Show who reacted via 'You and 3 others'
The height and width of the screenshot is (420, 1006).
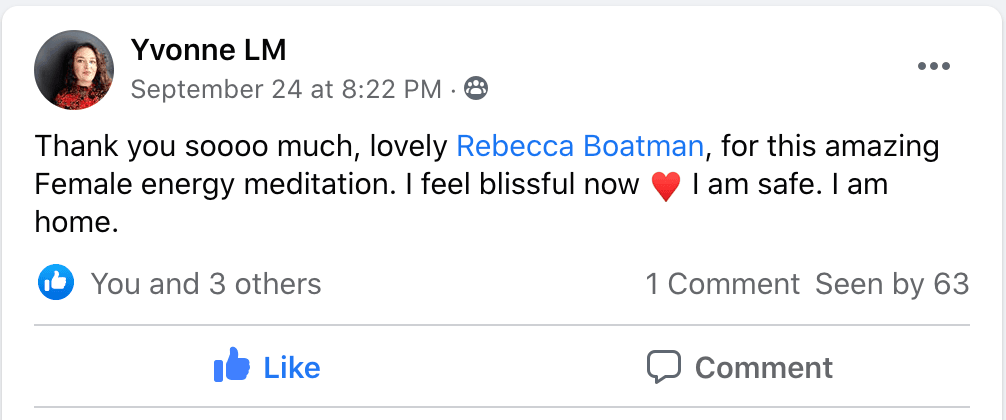pyautogui.click(x=206, y=284)
